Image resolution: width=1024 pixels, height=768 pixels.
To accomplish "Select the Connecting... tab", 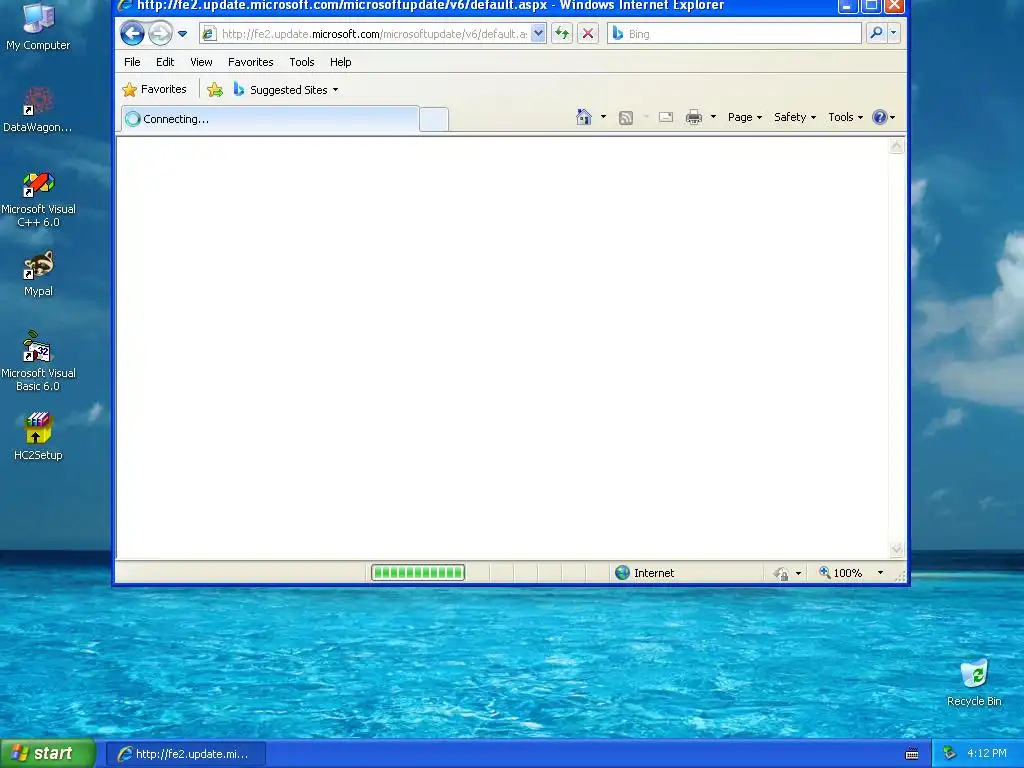I will pyautogui.click(x=270, y=119).
